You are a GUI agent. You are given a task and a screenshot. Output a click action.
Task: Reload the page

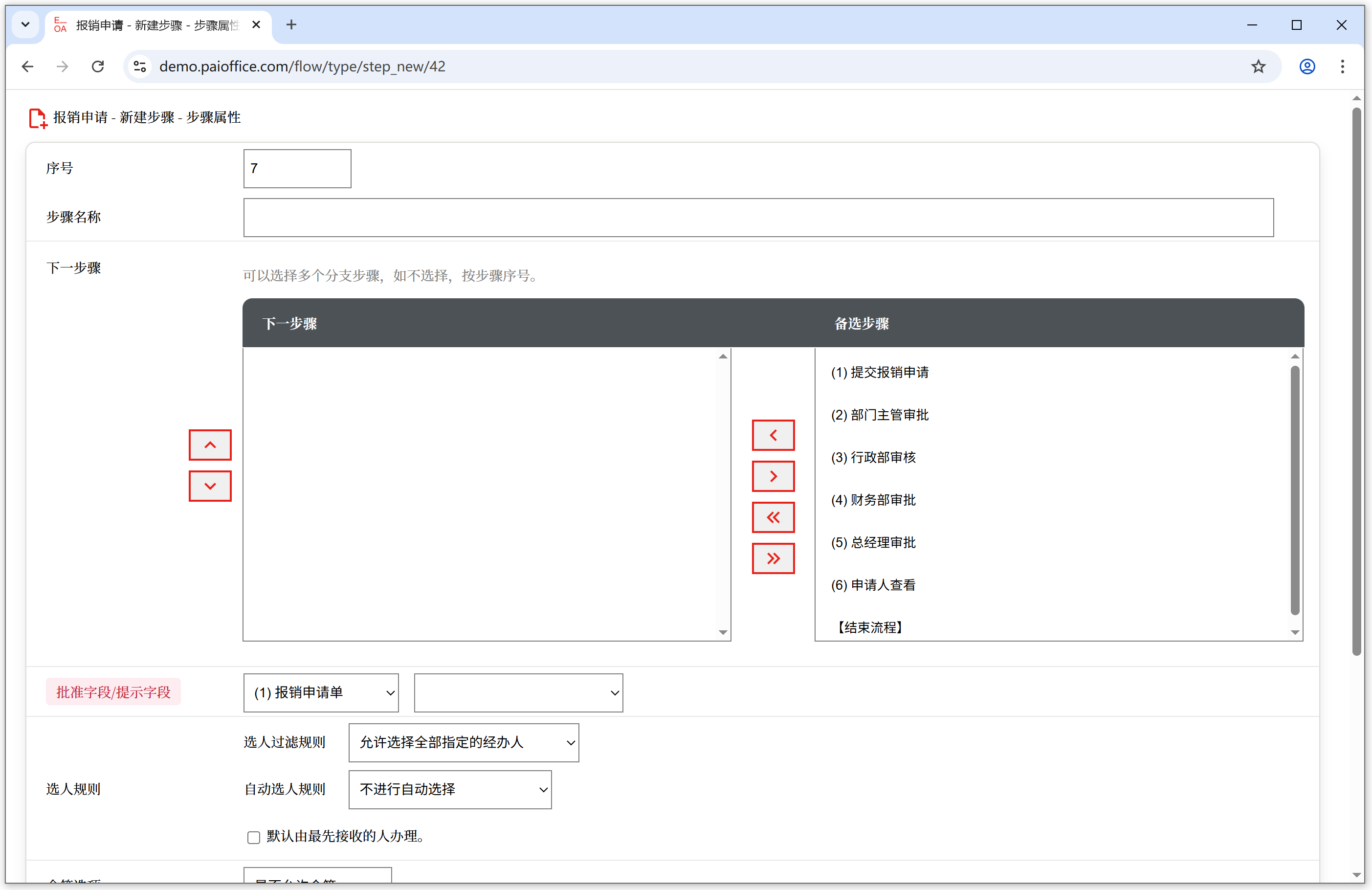98,67
